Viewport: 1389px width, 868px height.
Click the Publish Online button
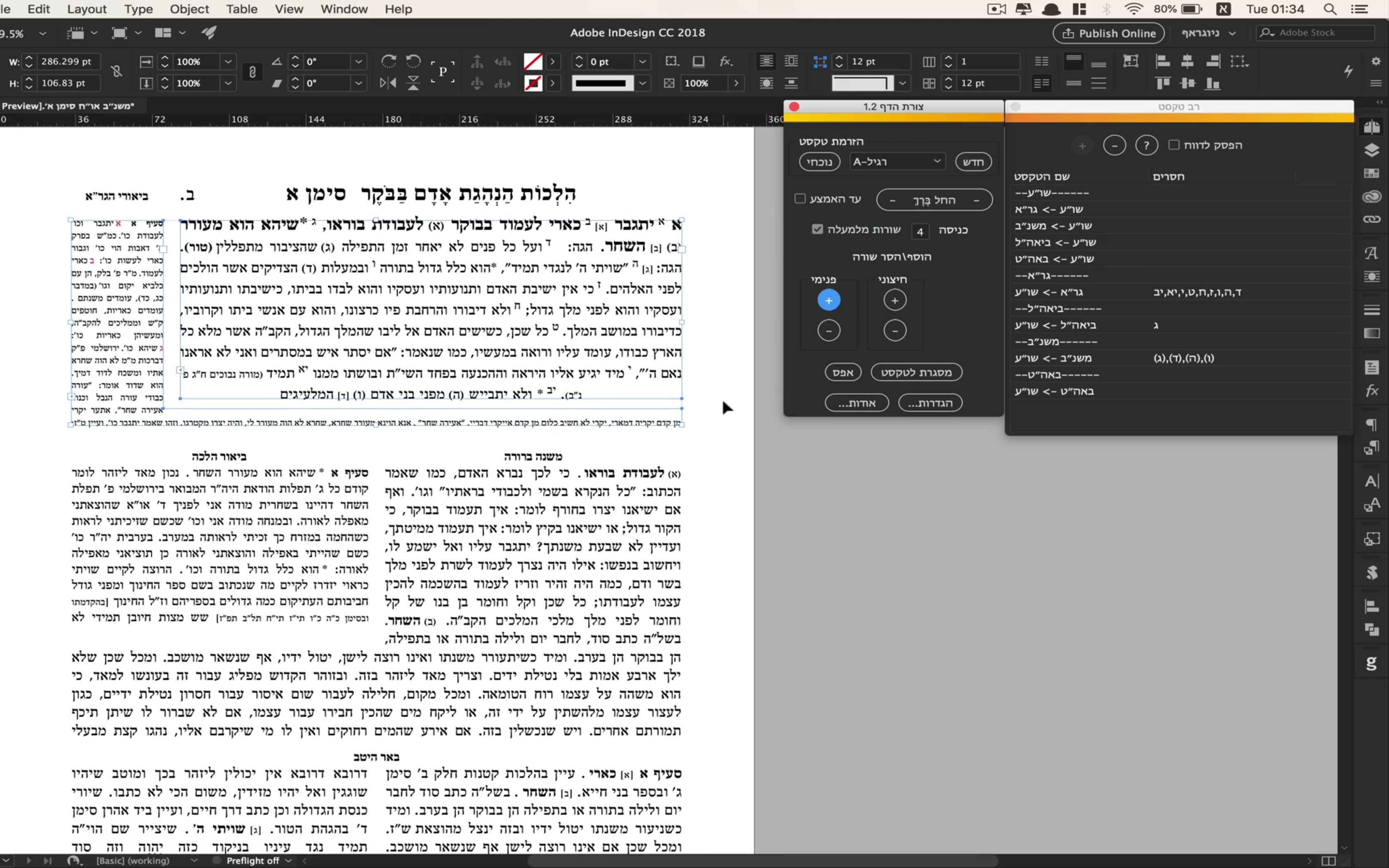click(1108, 33)
